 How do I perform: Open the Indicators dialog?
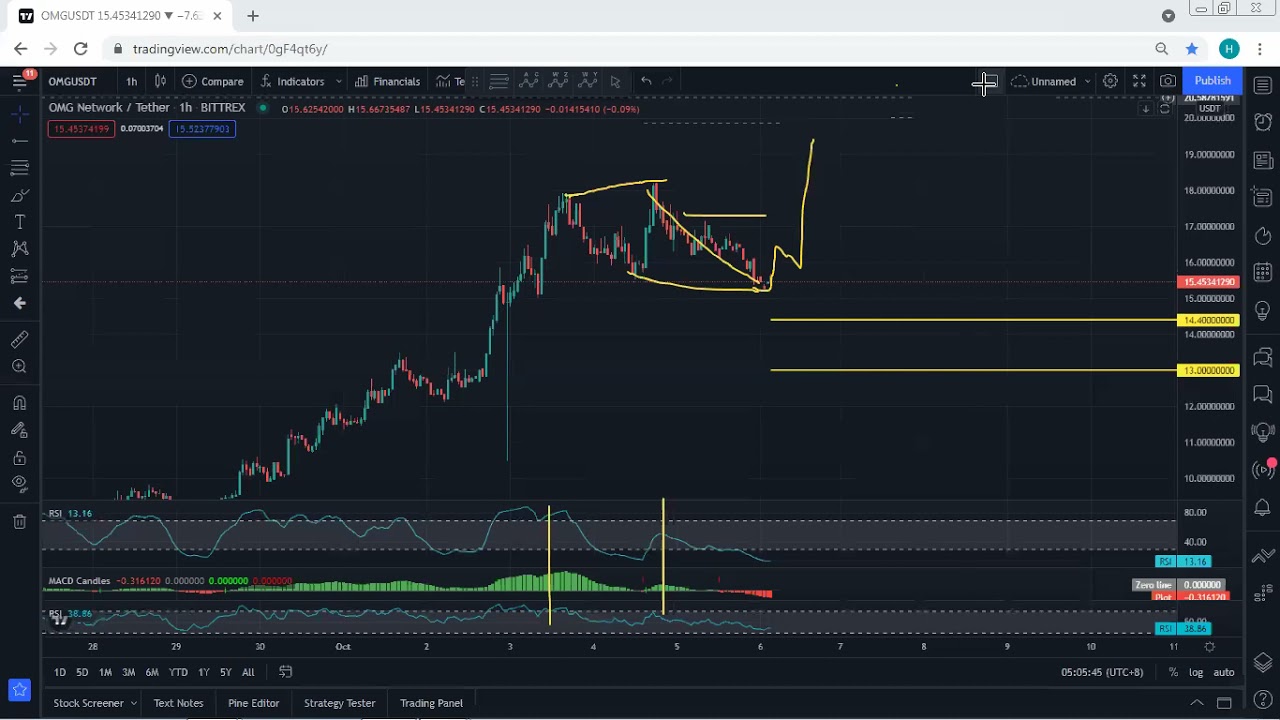[292, 81]
